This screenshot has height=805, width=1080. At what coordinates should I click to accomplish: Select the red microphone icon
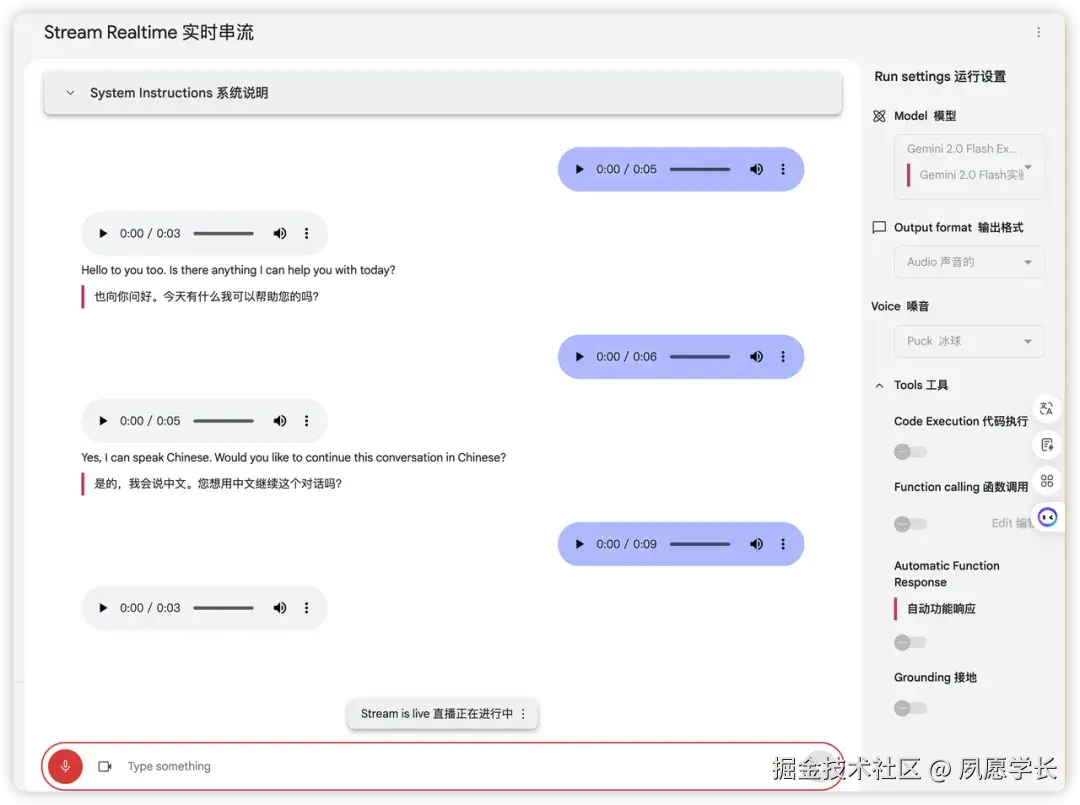click(64, 766)
